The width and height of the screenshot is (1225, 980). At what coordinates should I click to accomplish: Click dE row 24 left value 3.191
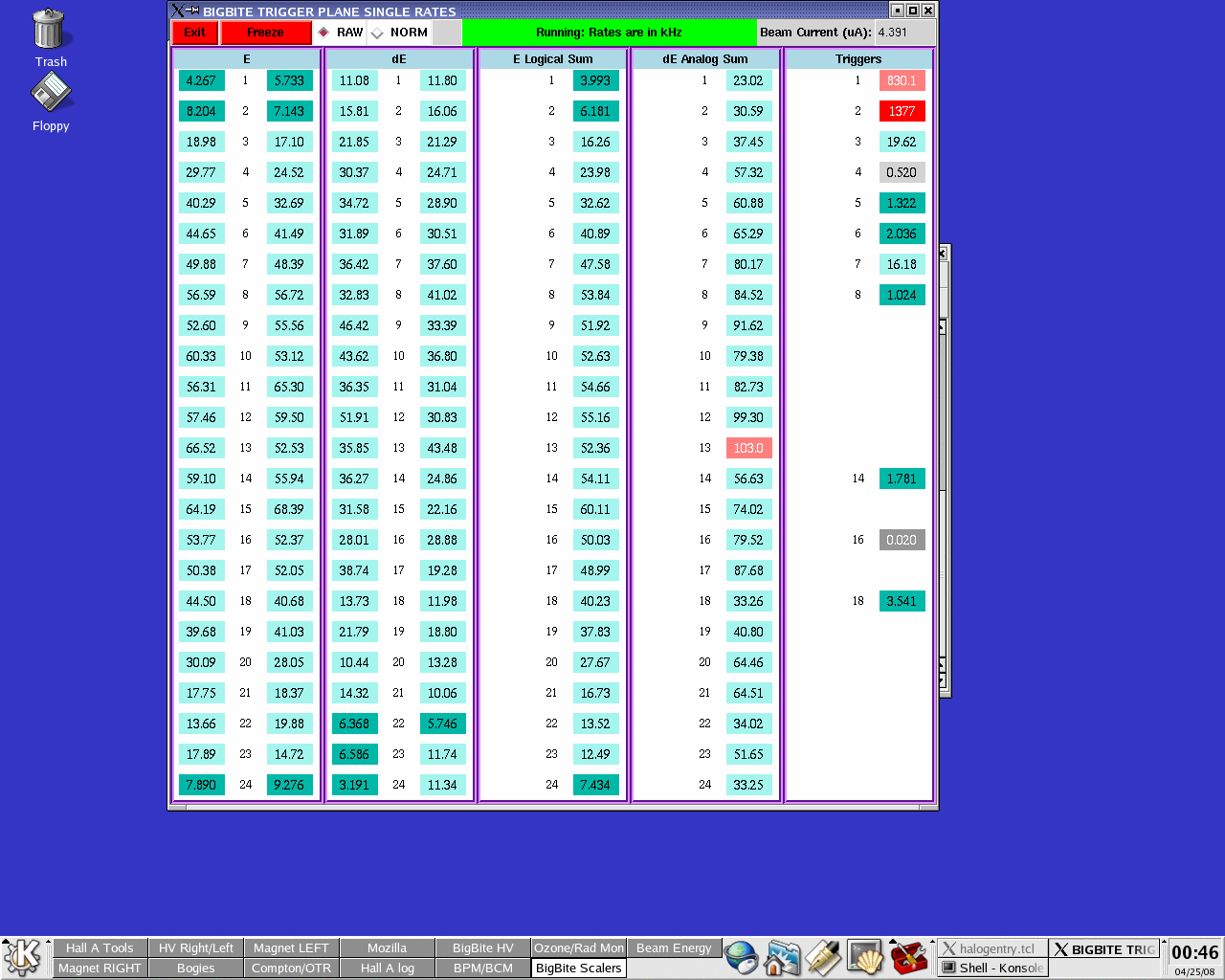pos(354,785)
